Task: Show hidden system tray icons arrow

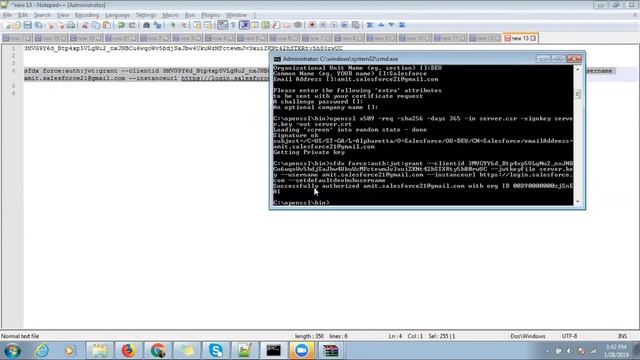Action: click(x=547, y=351)
